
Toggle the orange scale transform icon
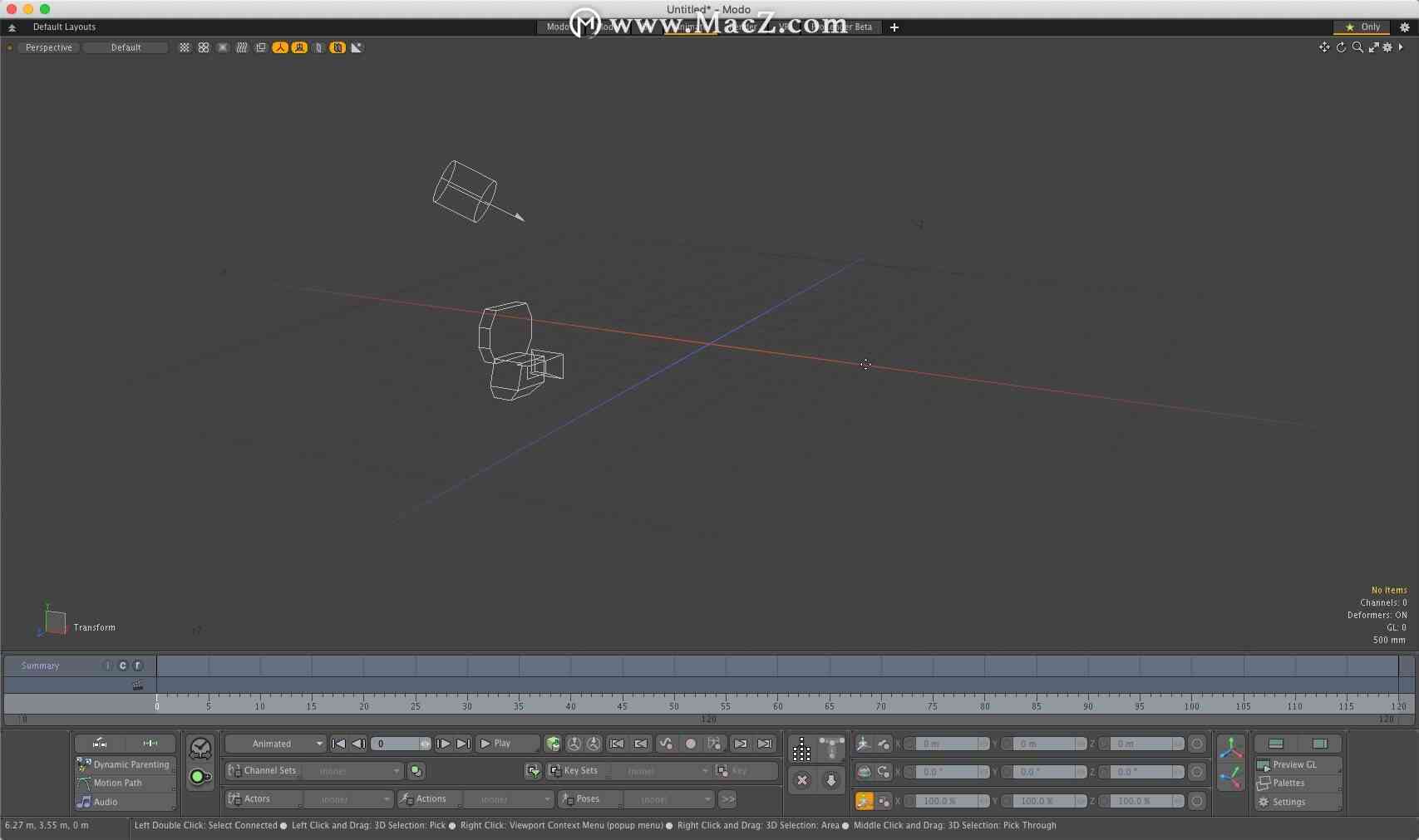tap(864, 801)
